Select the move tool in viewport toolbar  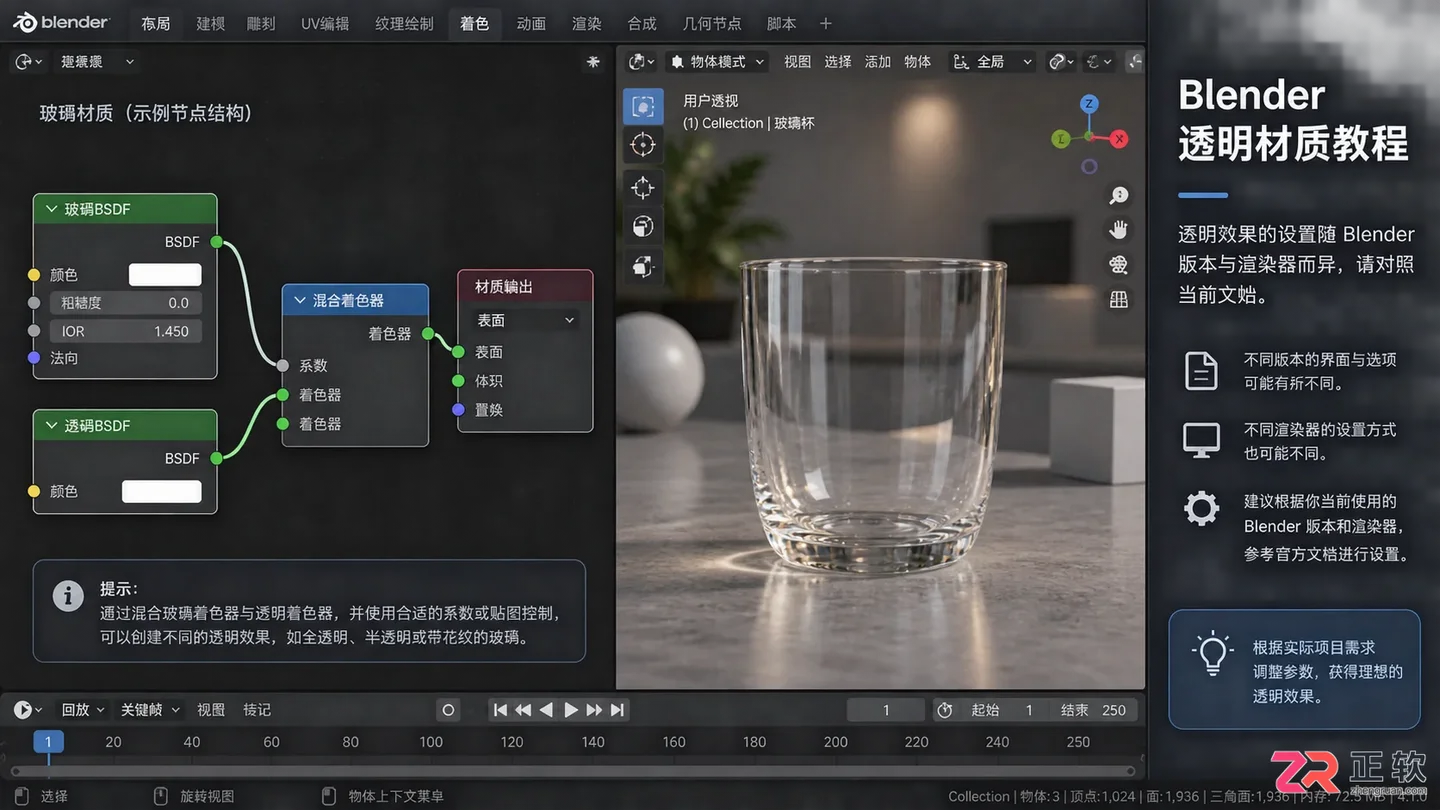pos(643,187)
